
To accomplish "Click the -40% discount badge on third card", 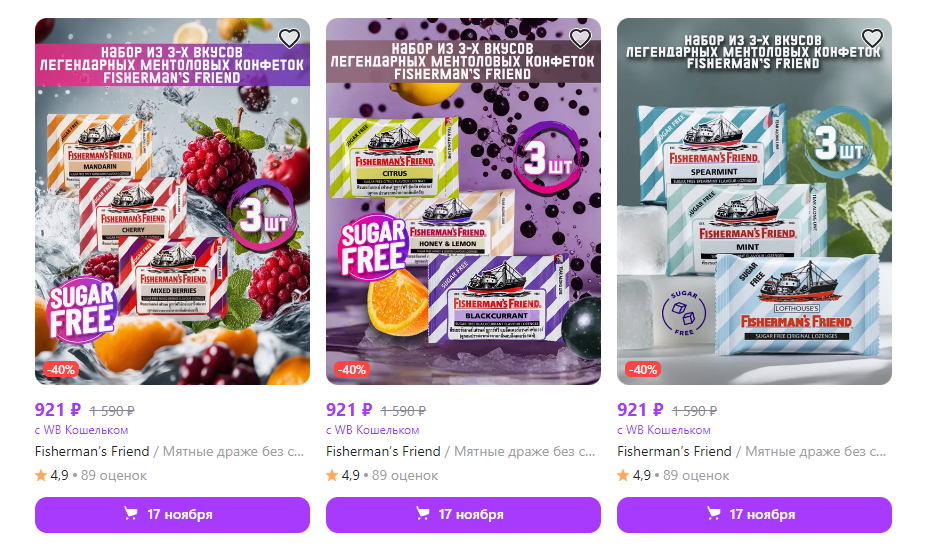I will pyautogui.click(x=642, y=369).
